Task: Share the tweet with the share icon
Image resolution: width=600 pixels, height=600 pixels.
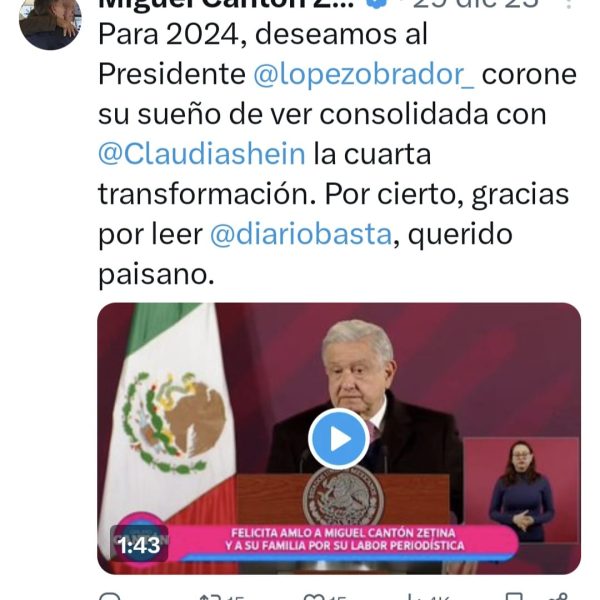Action: (561, 597)
